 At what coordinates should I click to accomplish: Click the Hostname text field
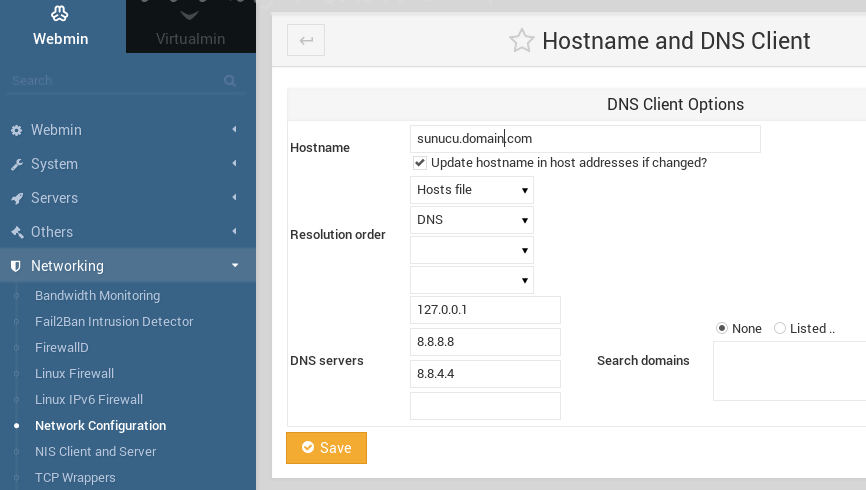585,139
